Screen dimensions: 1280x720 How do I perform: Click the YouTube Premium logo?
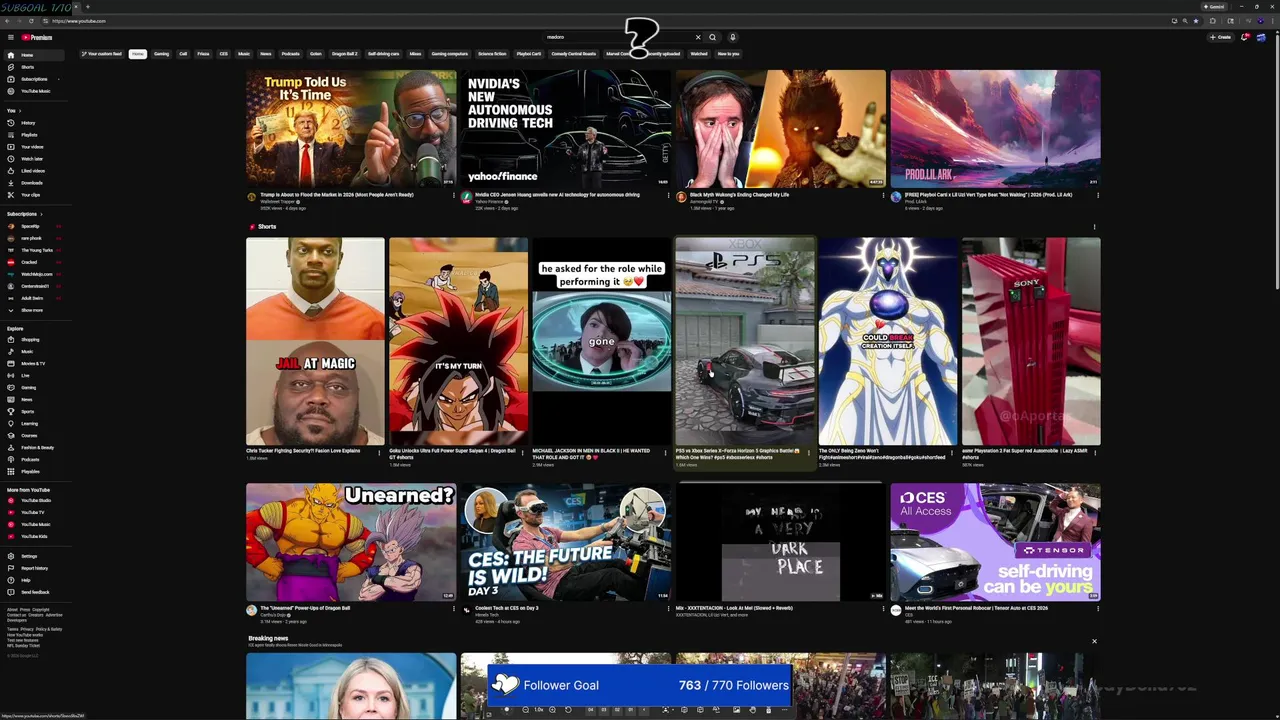tap(37, 37)
